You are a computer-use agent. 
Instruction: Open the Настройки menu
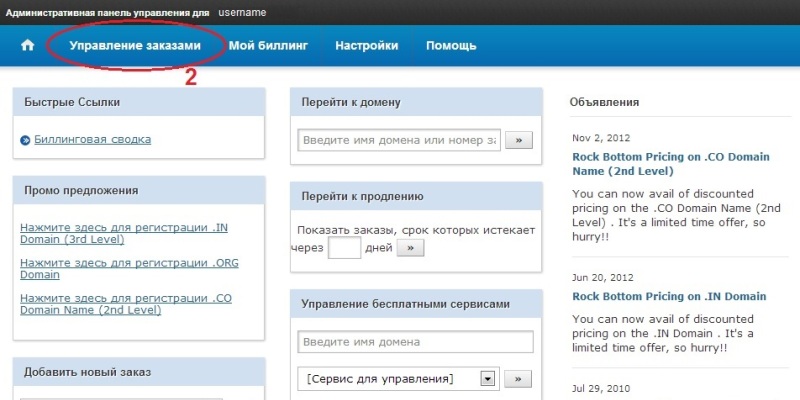[x=366, y=45]
